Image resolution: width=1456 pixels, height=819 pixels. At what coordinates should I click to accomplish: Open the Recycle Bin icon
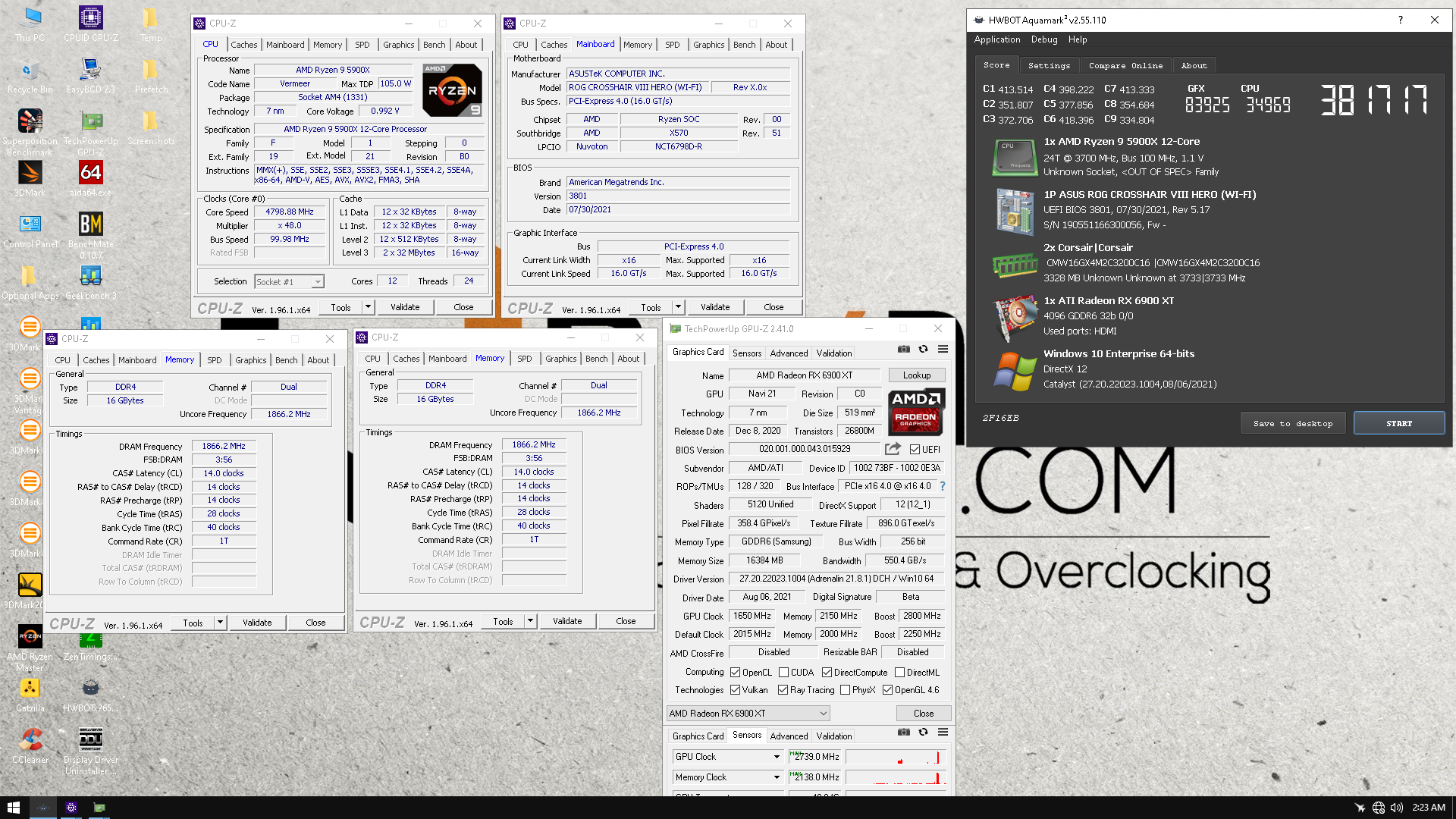30,76
